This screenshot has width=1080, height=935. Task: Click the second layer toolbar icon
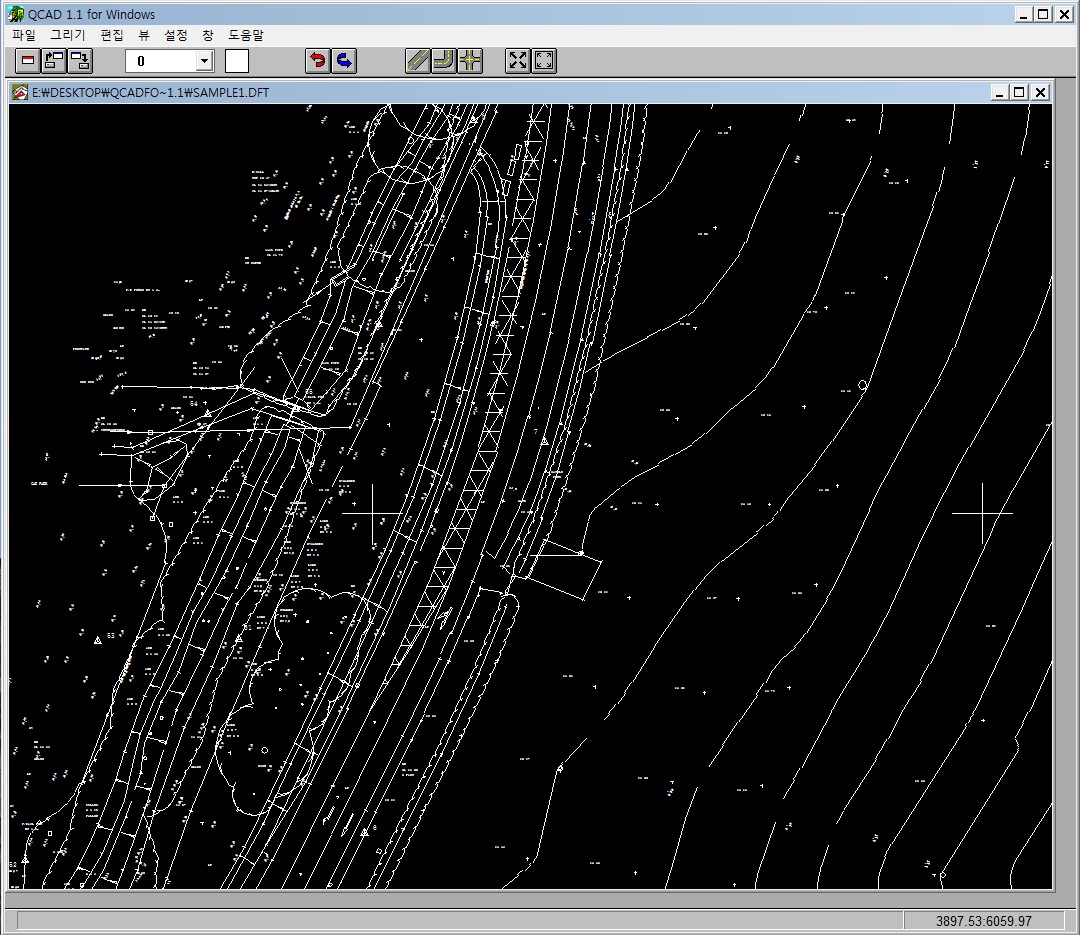point(54,61)
